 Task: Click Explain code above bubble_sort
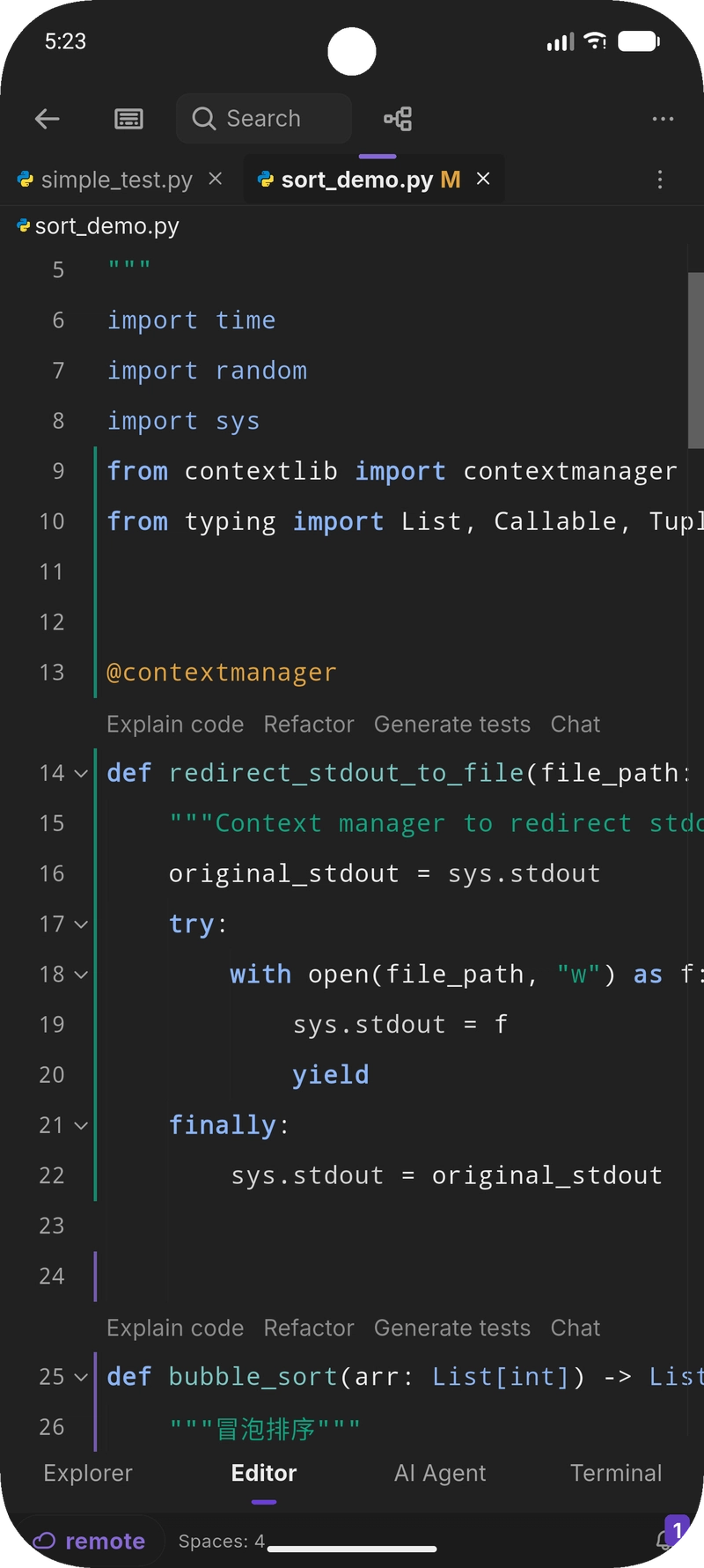click(175, 1328)
